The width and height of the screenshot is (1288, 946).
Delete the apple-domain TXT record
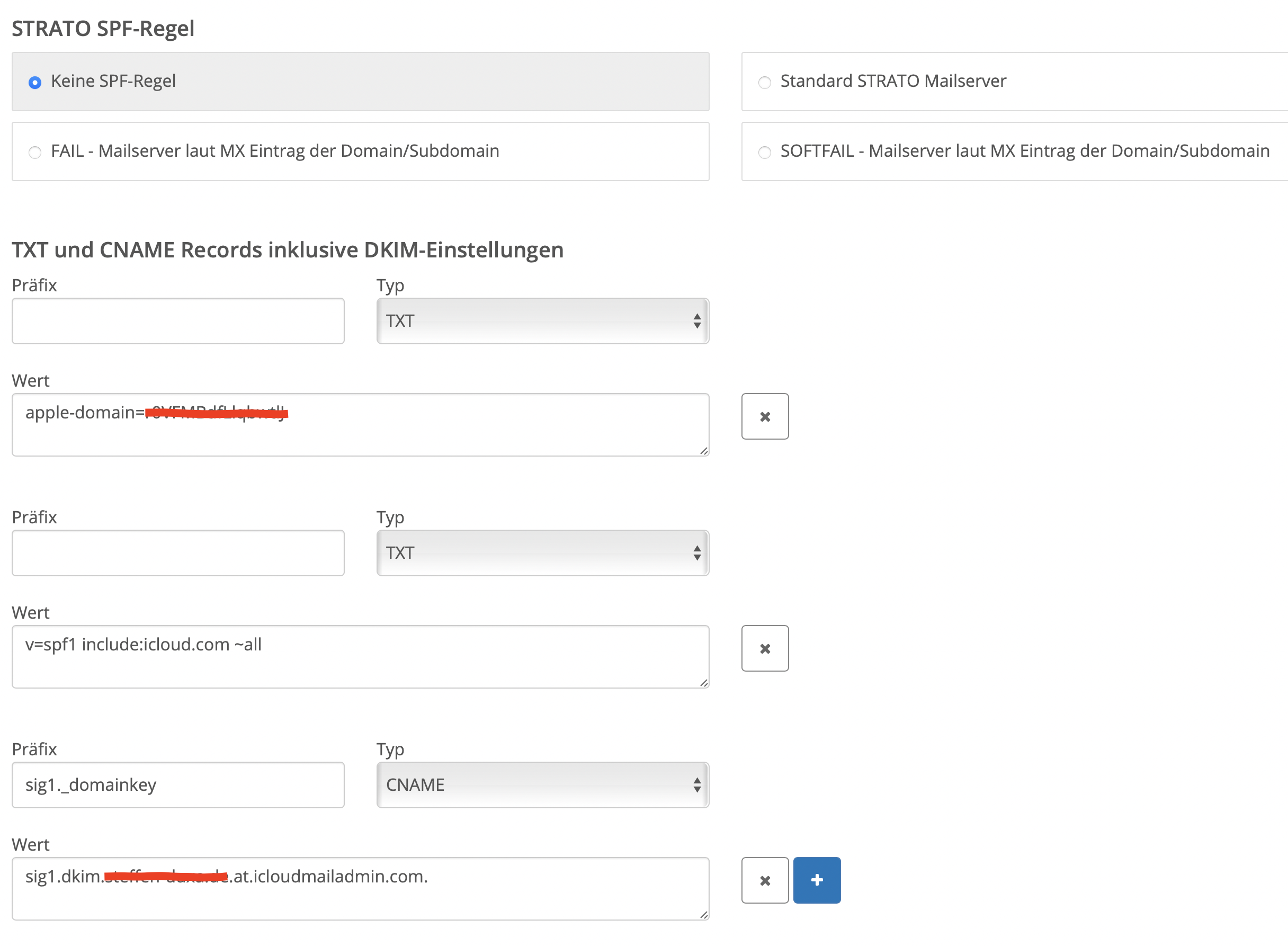coord(765,416)
